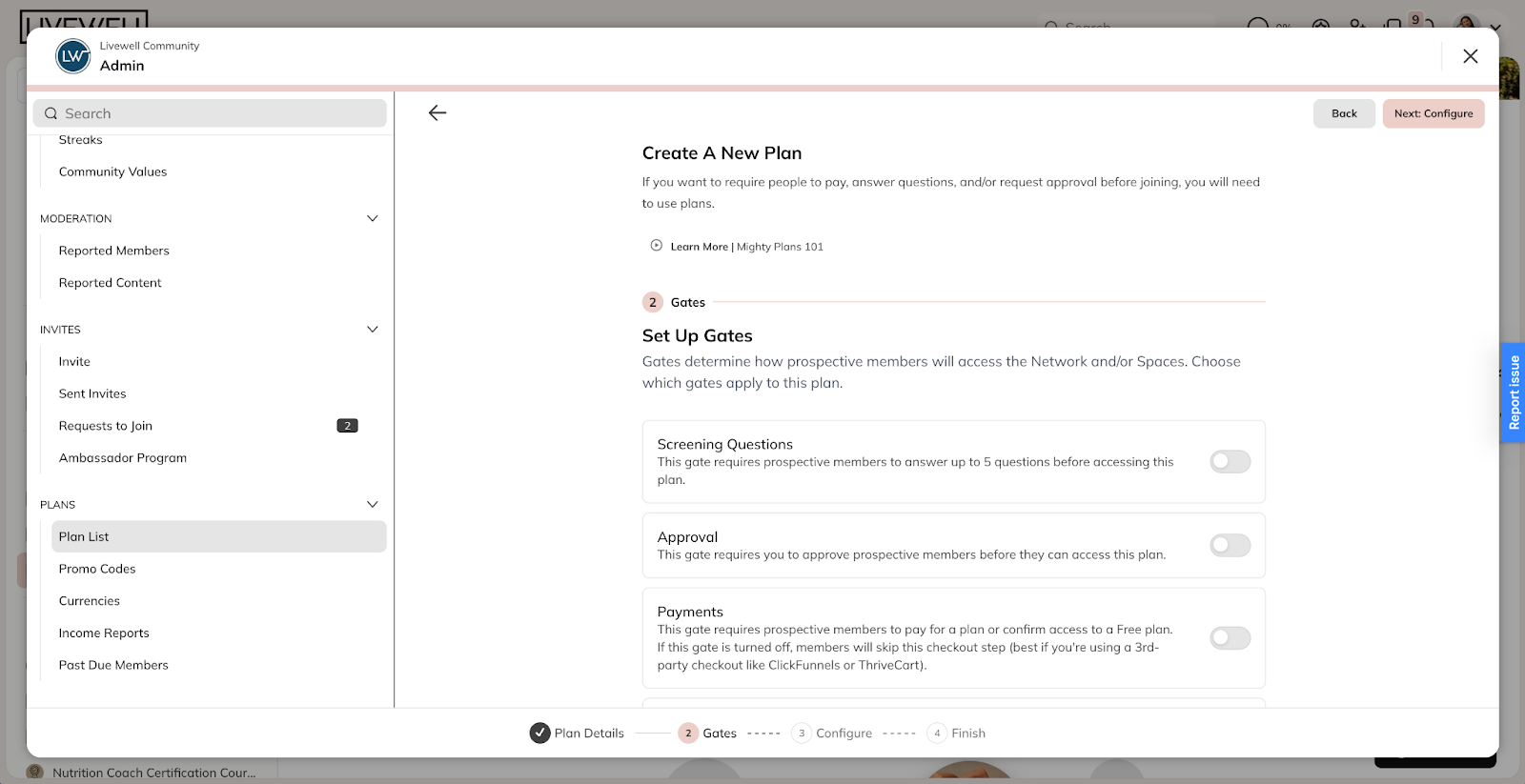
Task: Click the Livewell Community LW logo
Action: click(73, 56)
